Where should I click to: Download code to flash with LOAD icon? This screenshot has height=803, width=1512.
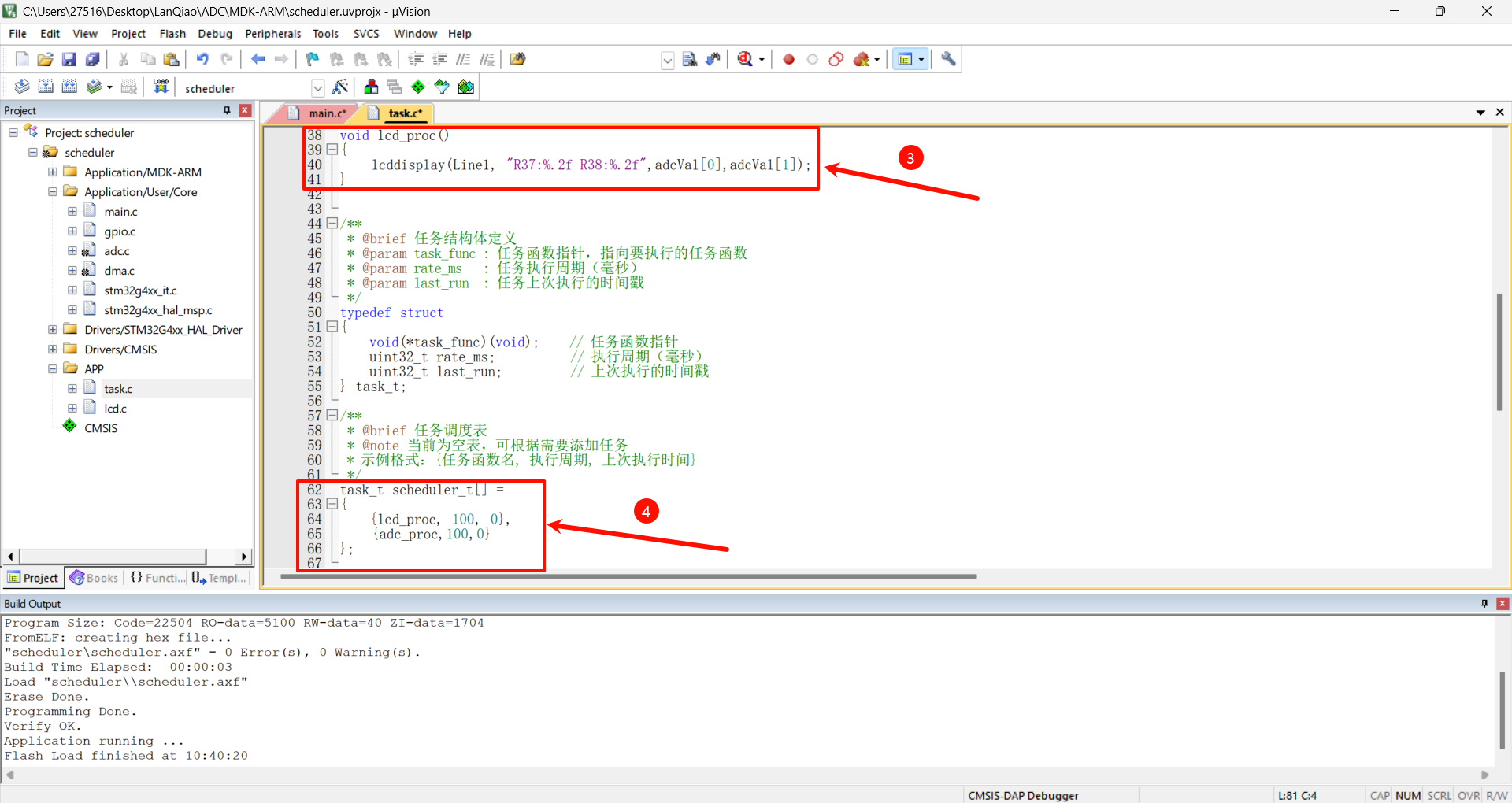point(161,87)
